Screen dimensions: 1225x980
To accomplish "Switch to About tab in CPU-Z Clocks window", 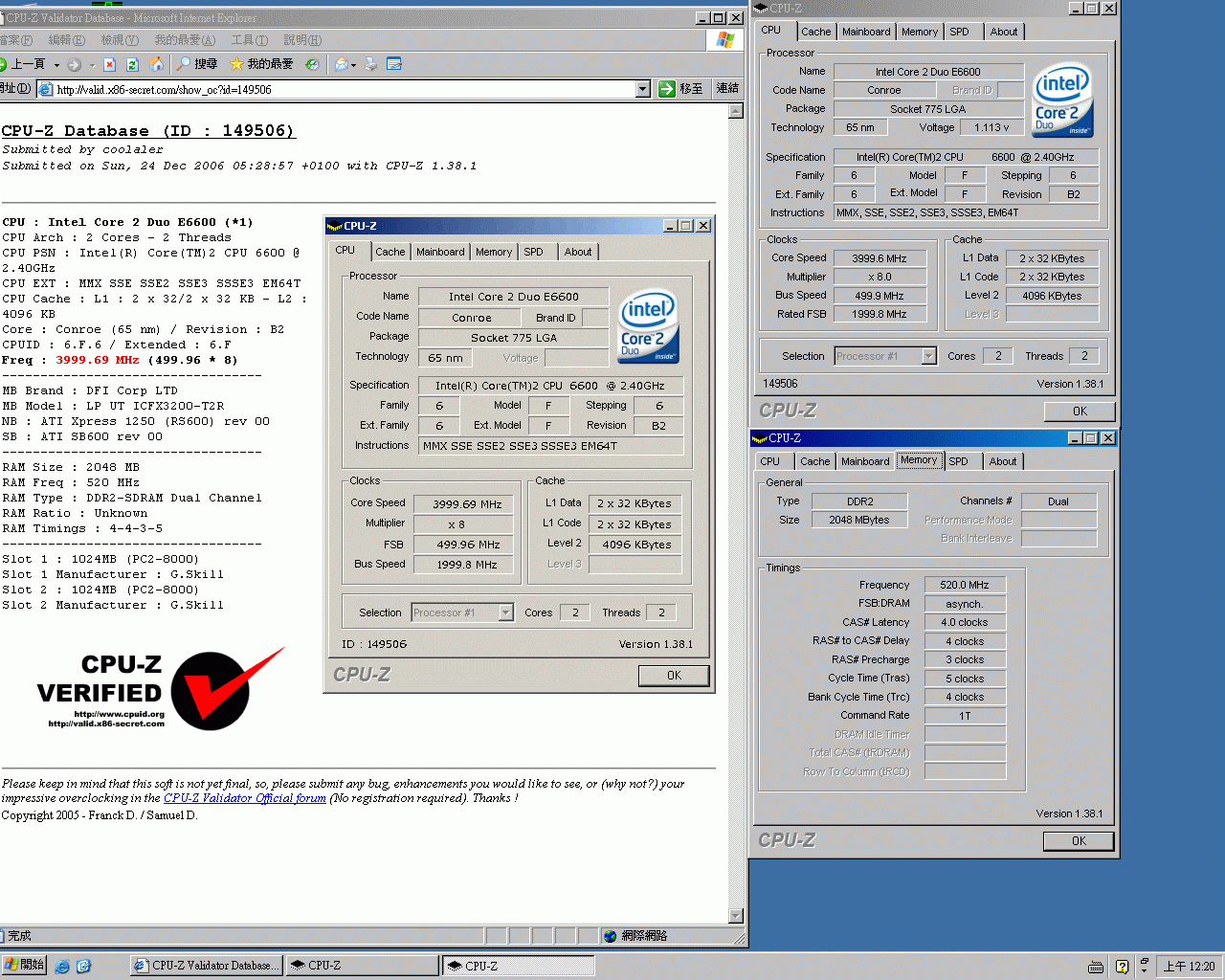I will click(x=1004, y=32).
